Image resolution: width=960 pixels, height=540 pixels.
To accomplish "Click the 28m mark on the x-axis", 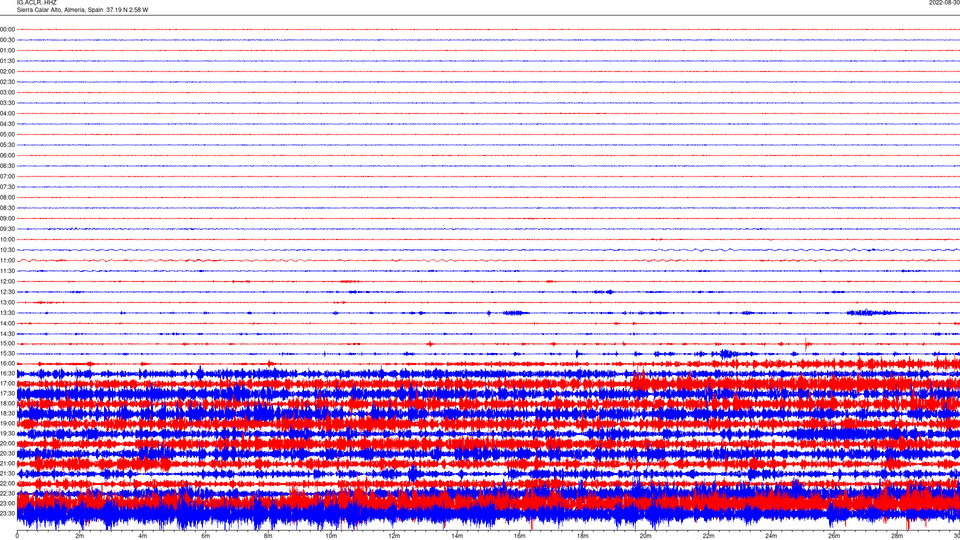I will (x=897, y=536).
